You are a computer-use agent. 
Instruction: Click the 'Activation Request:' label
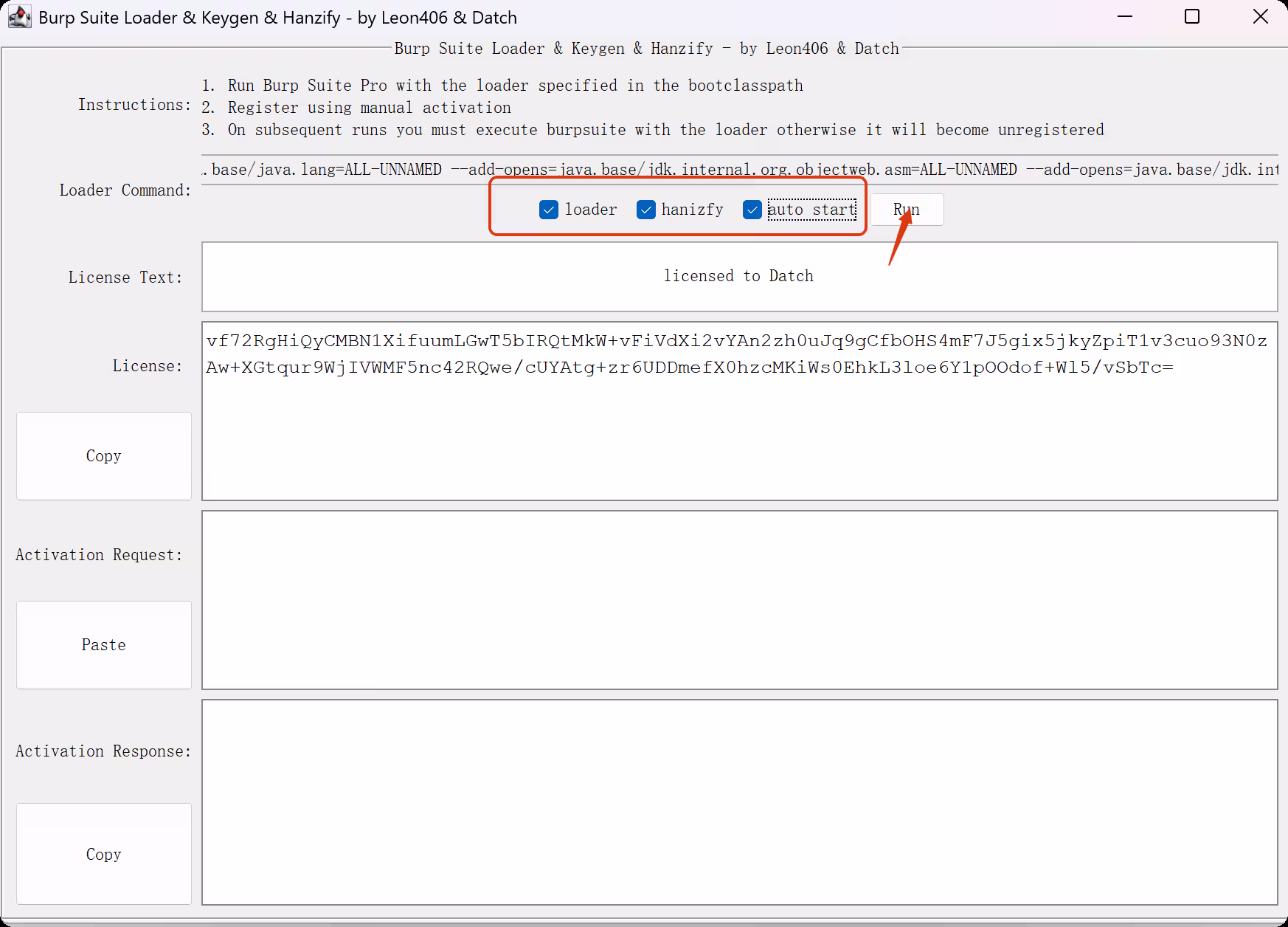click(99, 555)
